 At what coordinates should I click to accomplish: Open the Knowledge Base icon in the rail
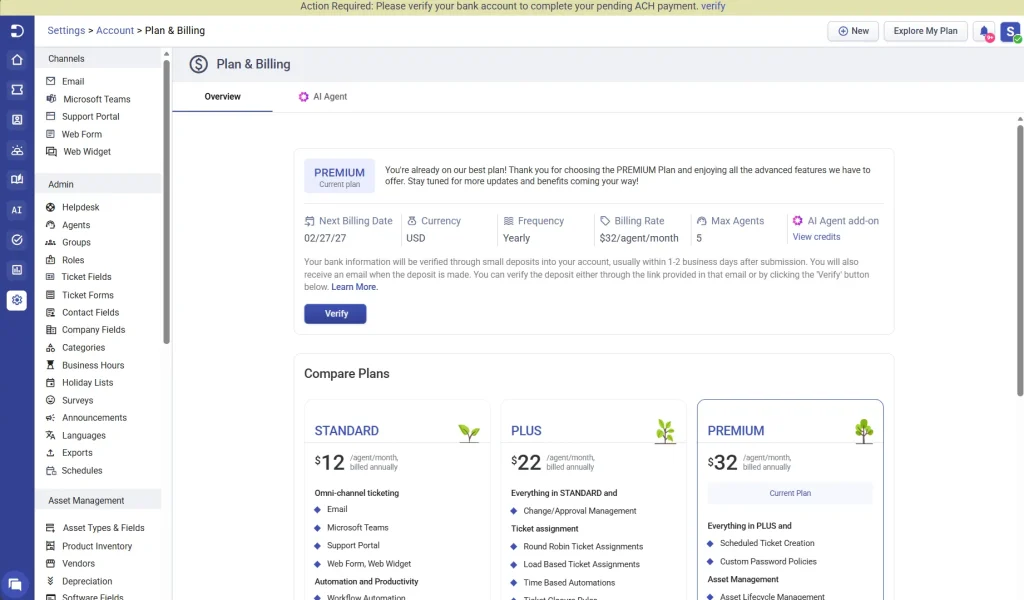click(14, 178)
